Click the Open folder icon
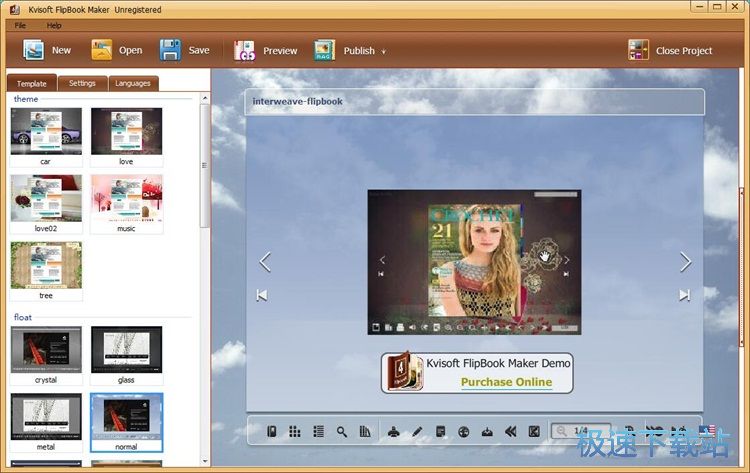 click(x=101, y=50)
